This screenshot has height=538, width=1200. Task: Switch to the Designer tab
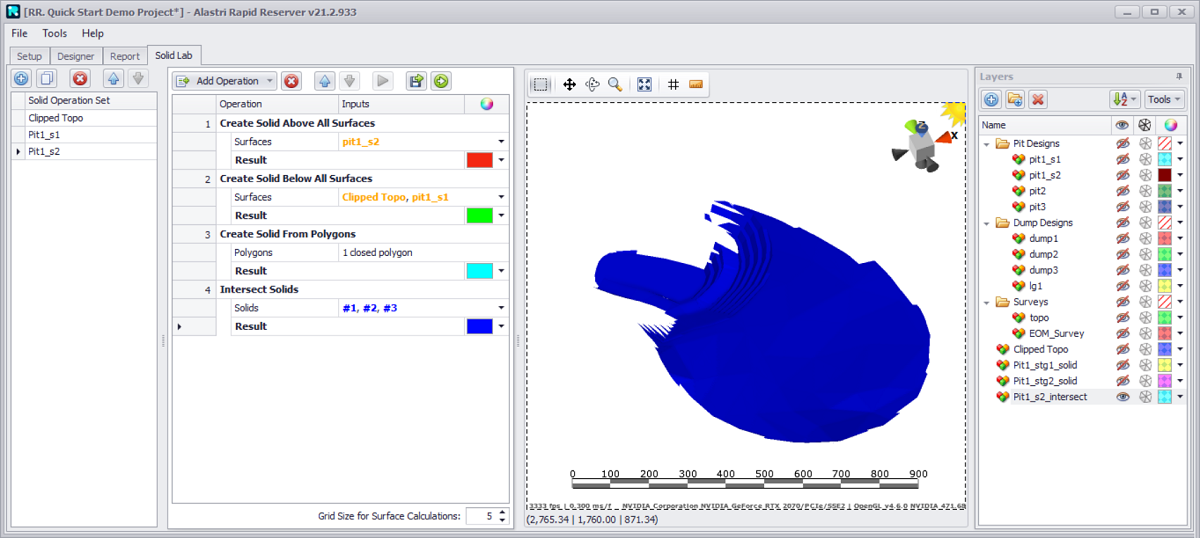tap(75, 57)
